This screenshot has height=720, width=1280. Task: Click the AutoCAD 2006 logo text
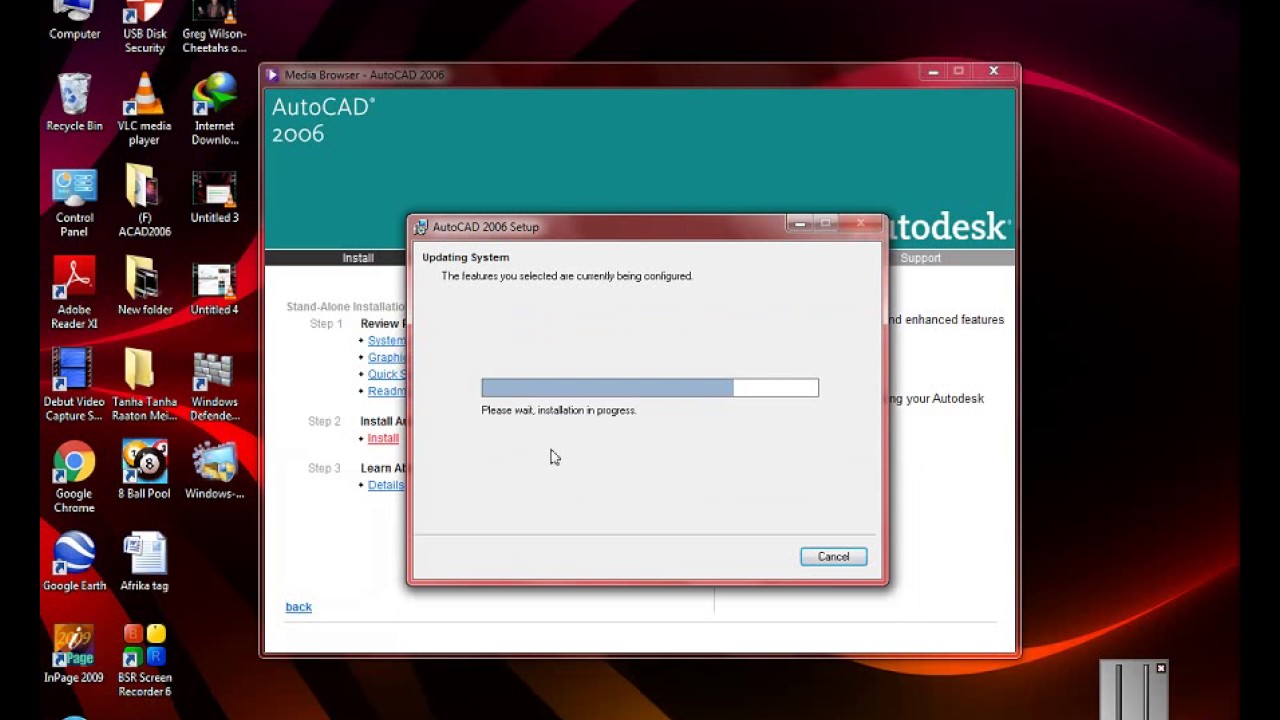323,120
